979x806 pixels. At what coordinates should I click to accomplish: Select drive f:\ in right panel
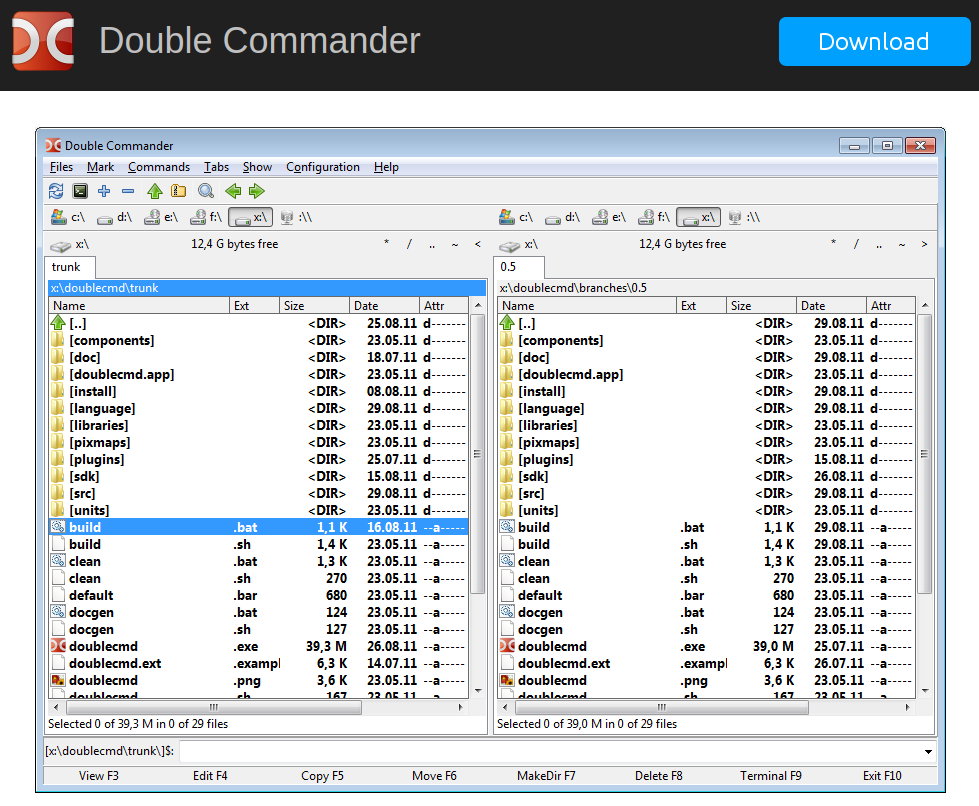pyautogui.click(x=654, y=217)
